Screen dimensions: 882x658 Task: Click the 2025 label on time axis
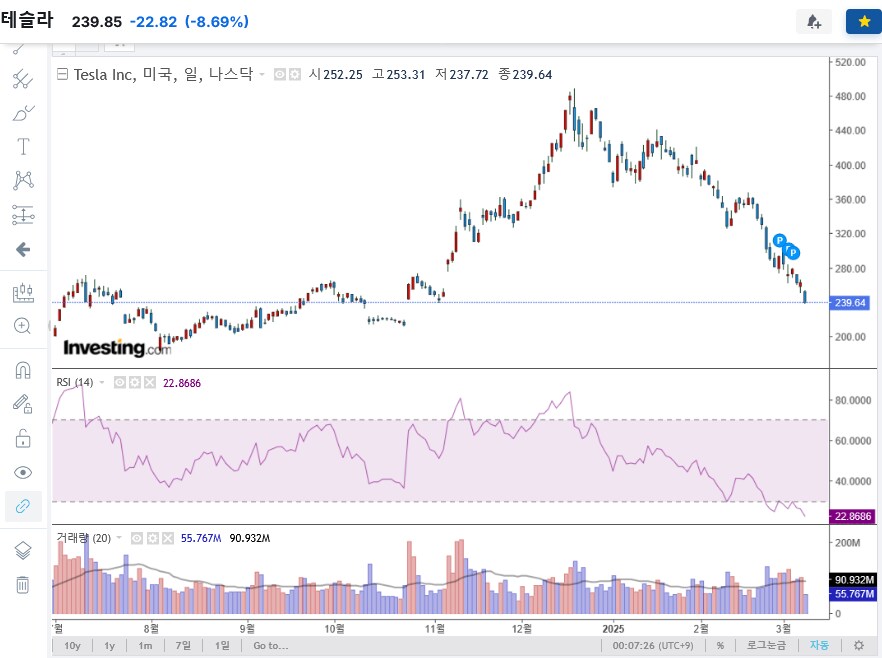(613, 629)
